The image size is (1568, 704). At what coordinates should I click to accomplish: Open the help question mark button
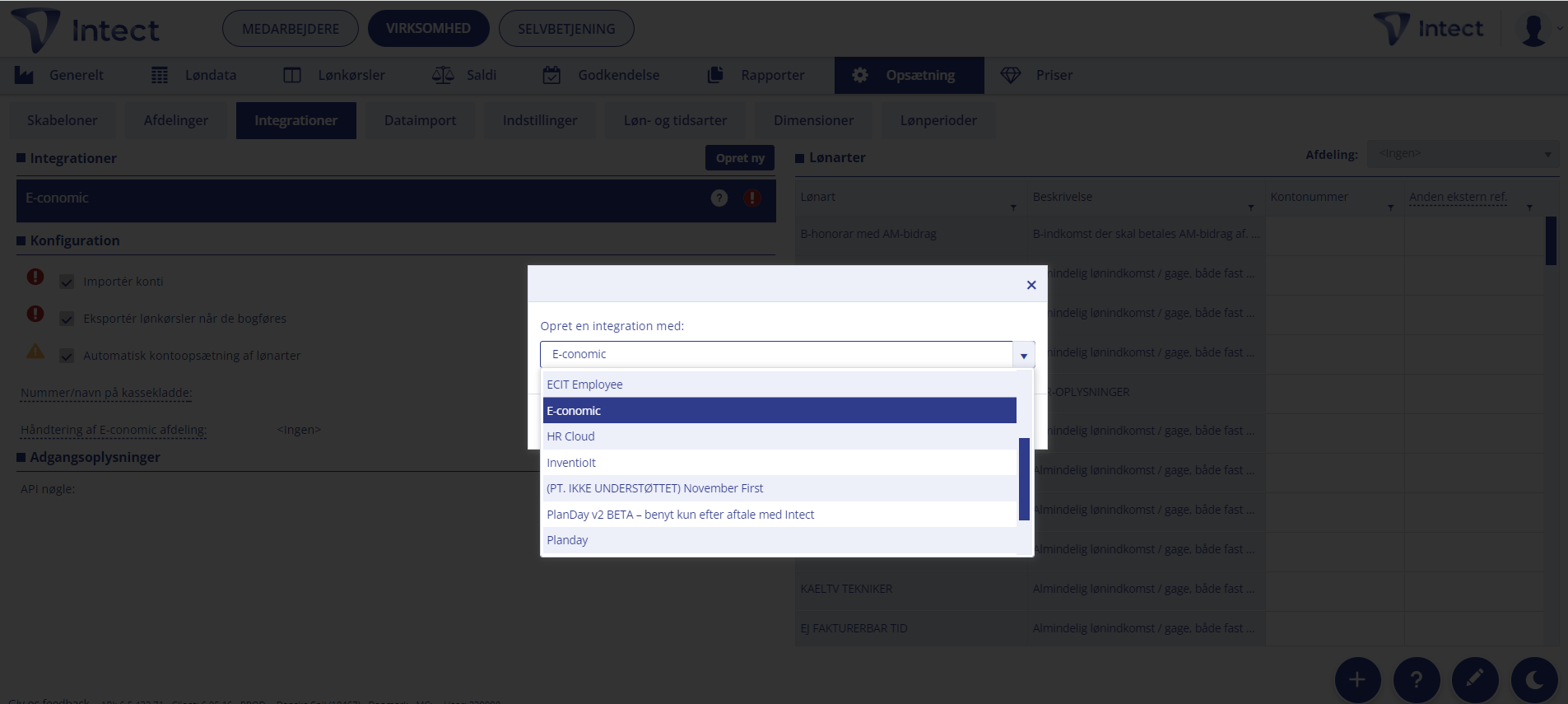pyautogui.click(x=1416, y=679)
